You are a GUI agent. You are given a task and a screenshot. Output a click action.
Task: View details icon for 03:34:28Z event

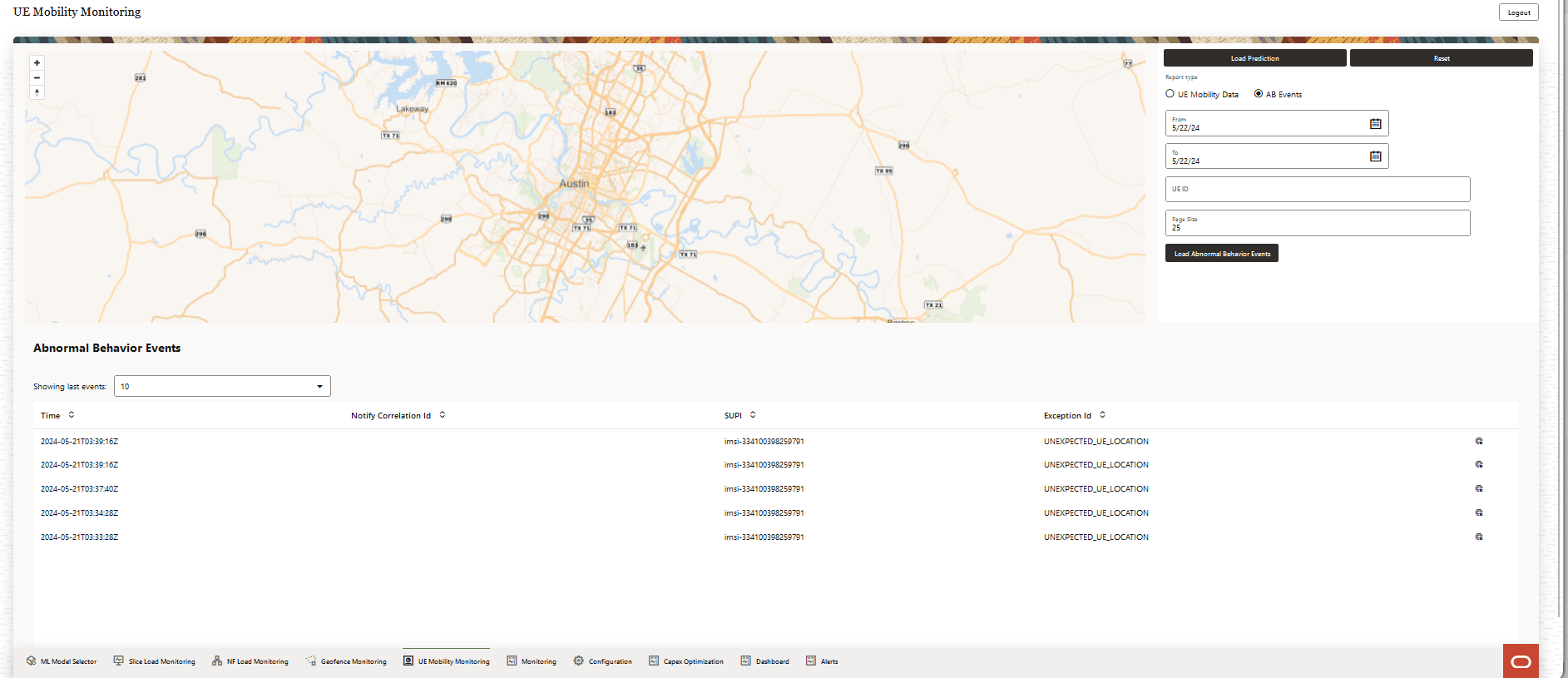(x=1479, y=513)
